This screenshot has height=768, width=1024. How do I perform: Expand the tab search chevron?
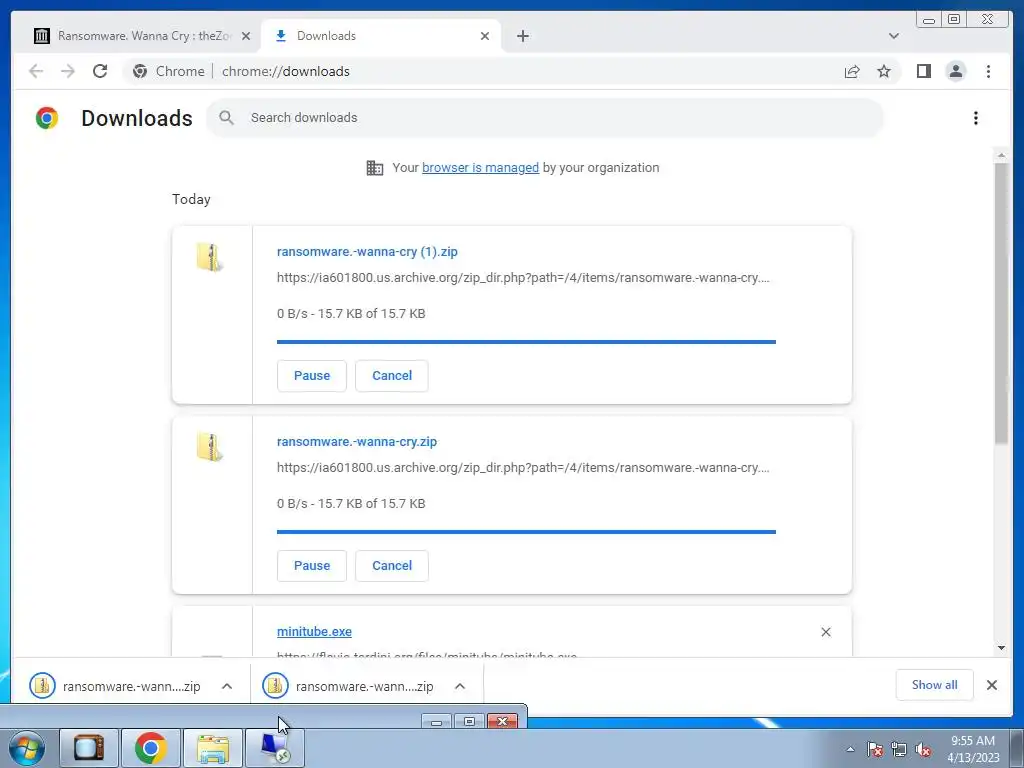pos(893,36)
